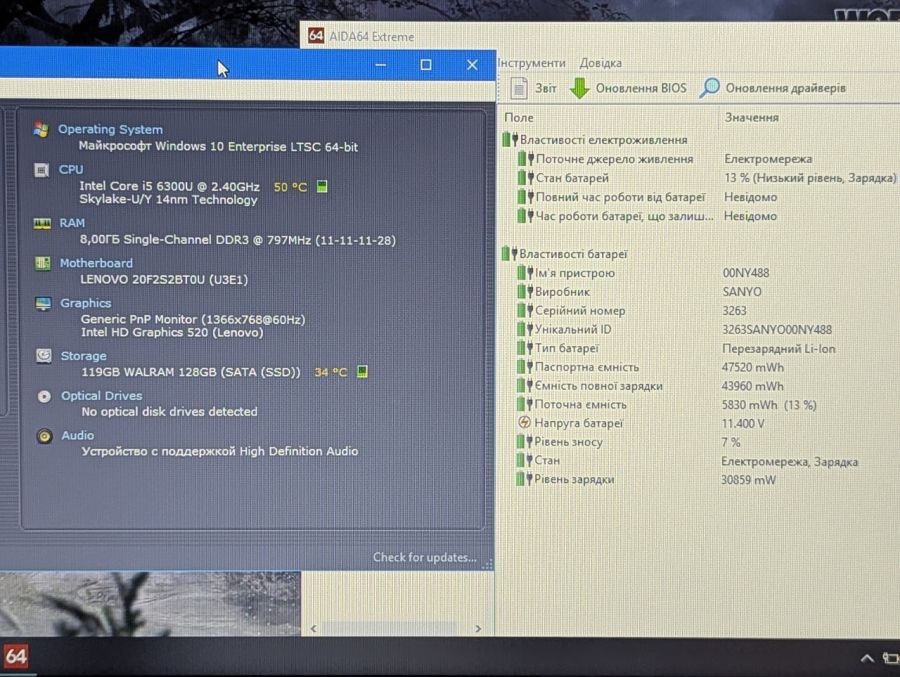
Task: Open the Optical Drives section link
Action: coord(102,396)
